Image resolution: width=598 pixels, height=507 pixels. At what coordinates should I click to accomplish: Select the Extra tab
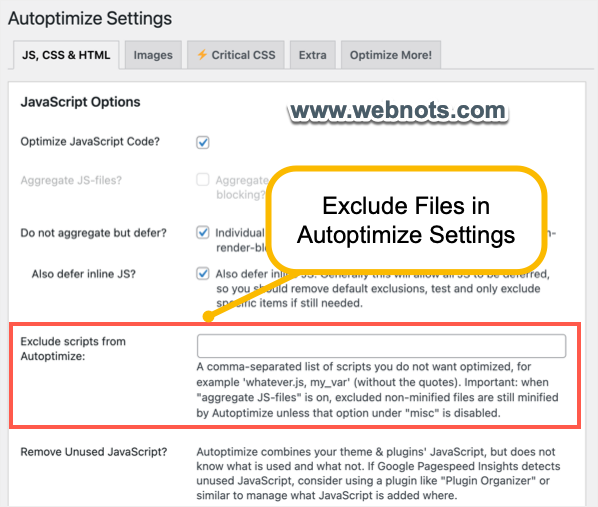pos(313,55)
